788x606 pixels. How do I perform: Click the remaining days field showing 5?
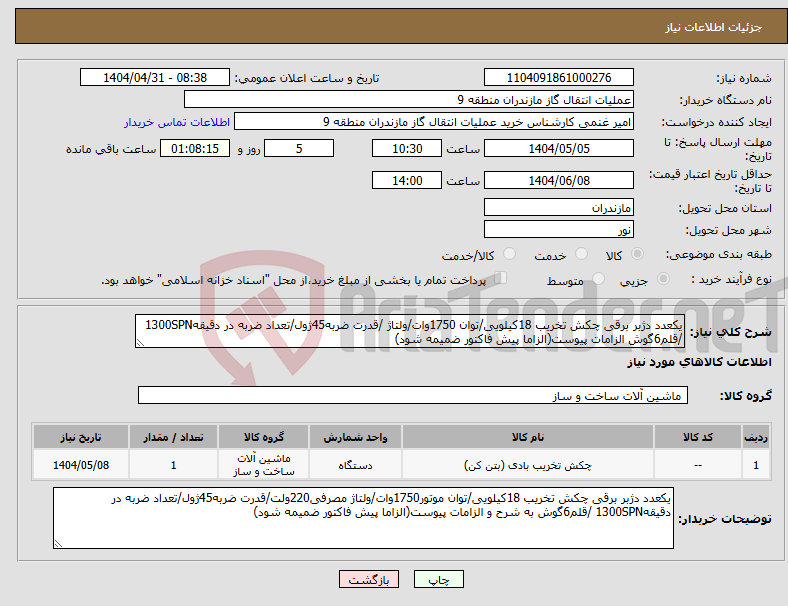point(299,148)
